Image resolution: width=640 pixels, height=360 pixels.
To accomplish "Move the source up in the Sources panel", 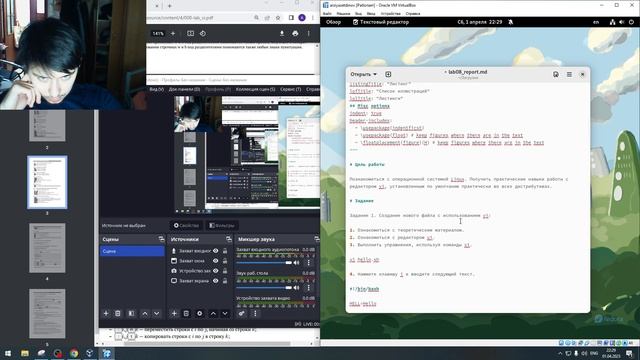I will pos(213,313).
